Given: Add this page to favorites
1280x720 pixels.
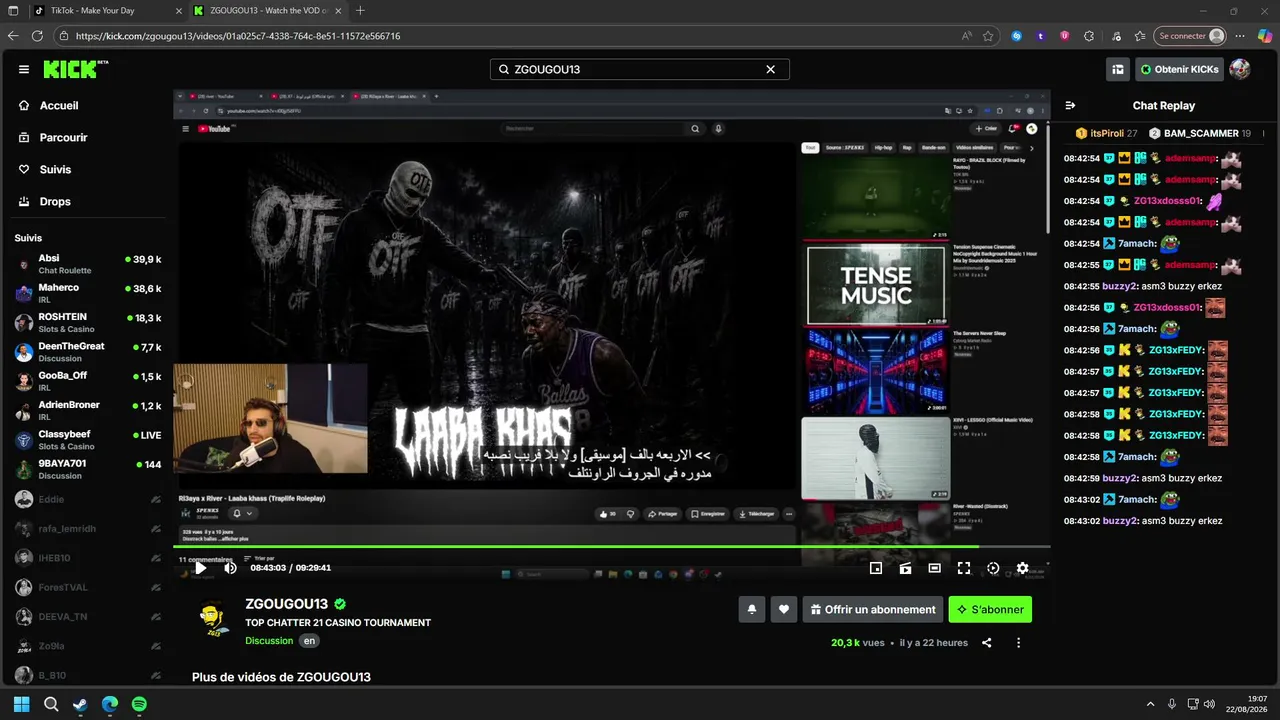Looking at the screenshot, I should (988, 36).
